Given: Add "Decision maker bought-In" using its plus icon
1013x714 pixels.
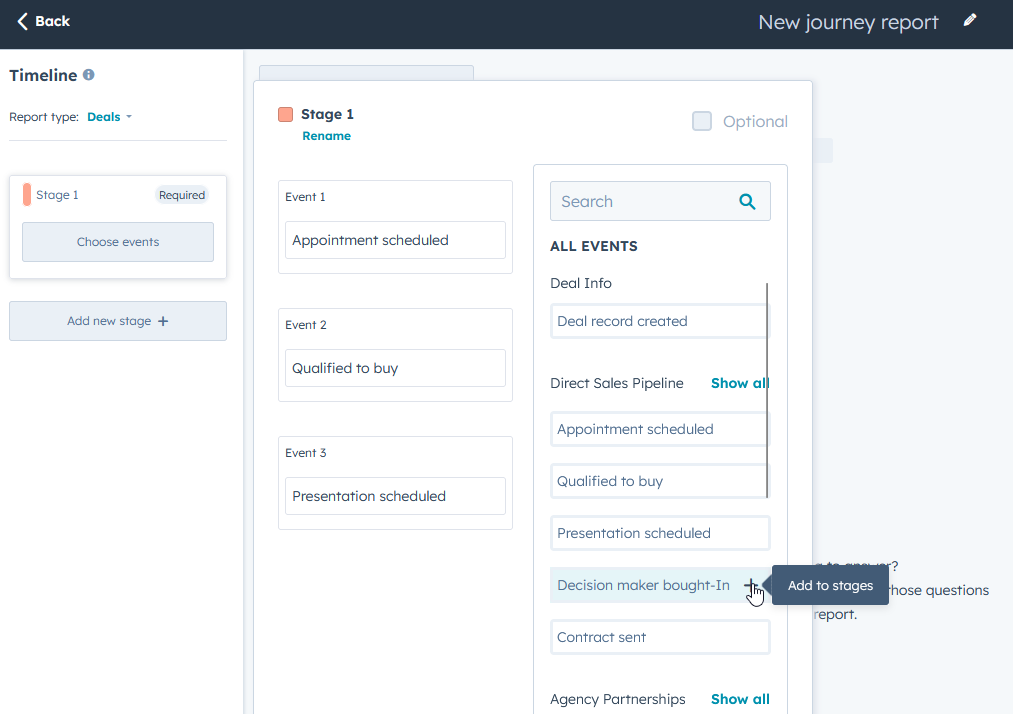Looking at the screenshot, I should (x=751, y=585).
